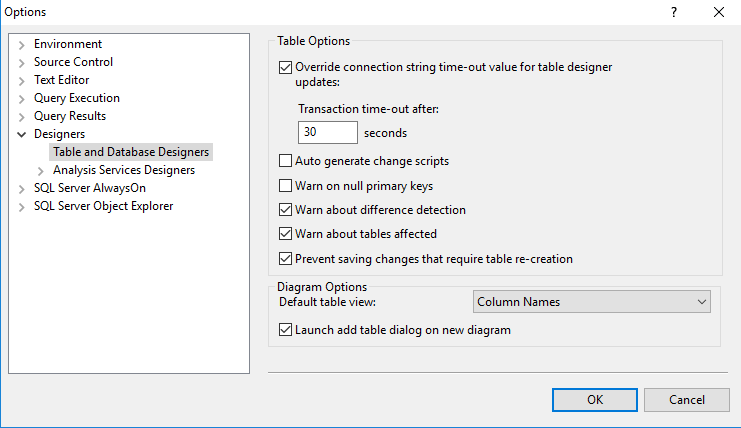Select SQL Server Object Explorer item
The height and width of the screenshot is (428, 741).
tap(103, 206)
